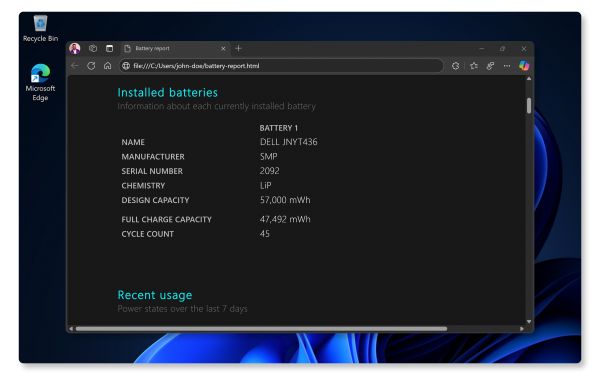Screen dimensions: 600x375
Task: Open the Favorites star icon
Action: [474, 66]
